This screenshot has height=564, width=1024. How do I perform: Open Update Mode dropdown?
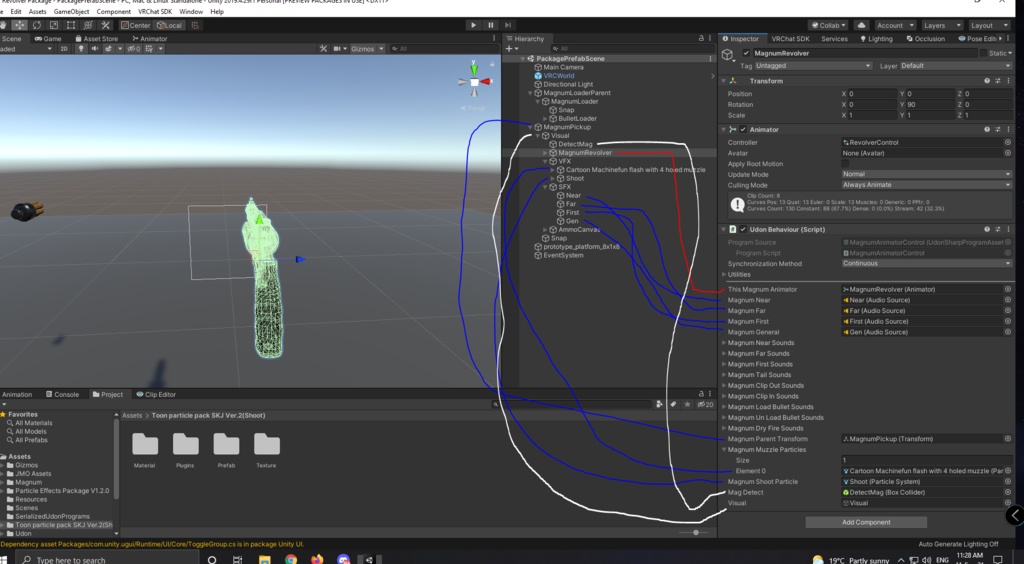[927, 174]
